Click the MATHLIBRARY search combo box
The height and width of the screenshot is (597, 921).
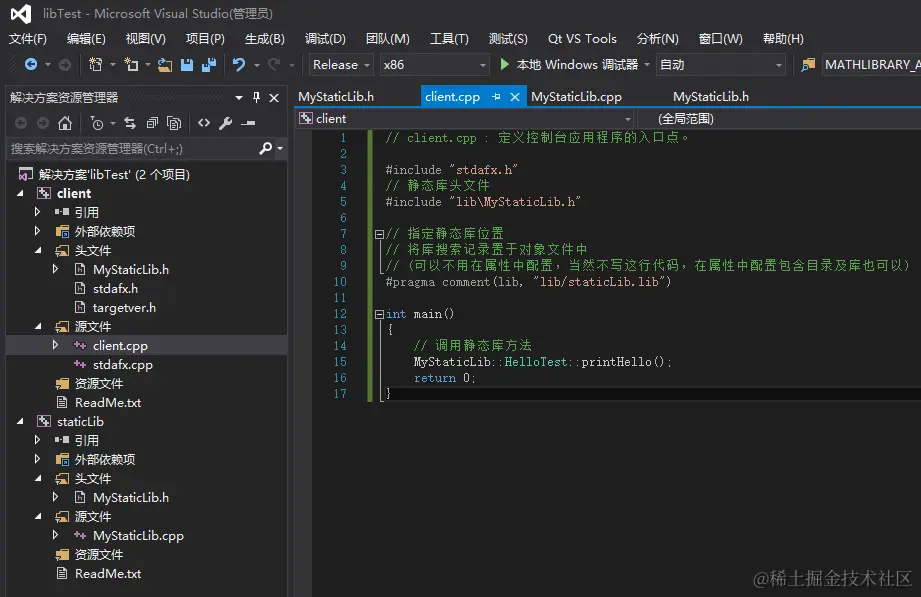871,65
